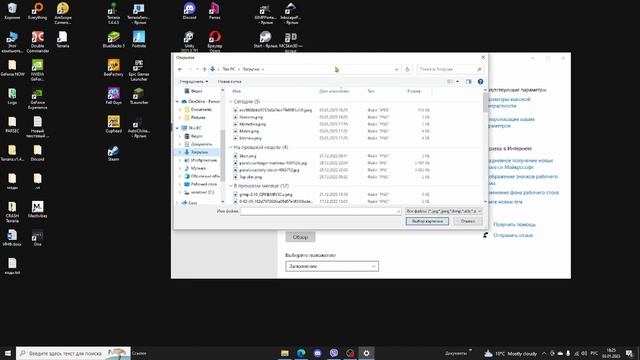Click the Новая папка button
The width and height of the screenshot is (640, 360).
pyautogui.click(x=229, y=82)
